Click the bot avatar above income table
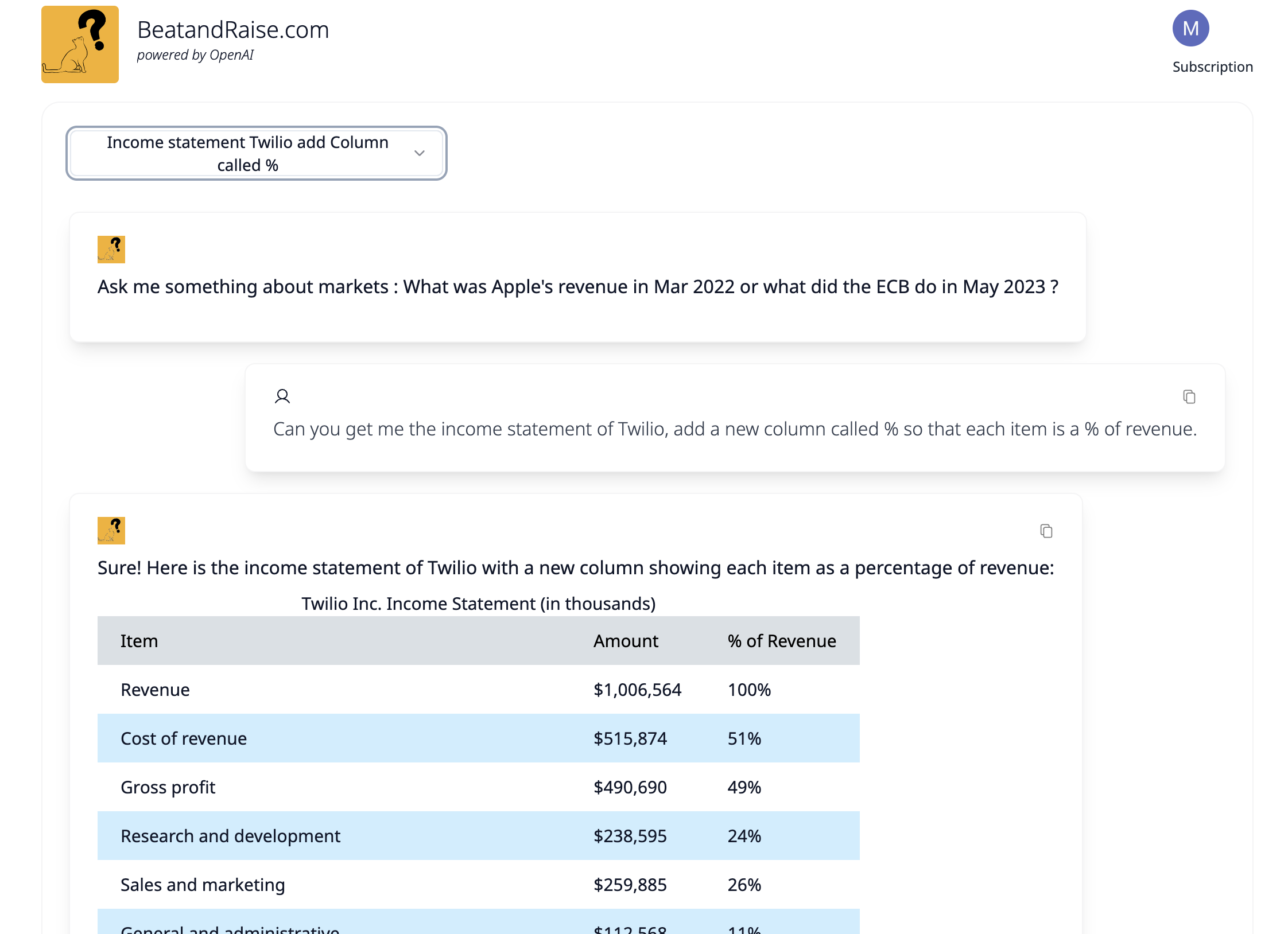 pos(111,531)
